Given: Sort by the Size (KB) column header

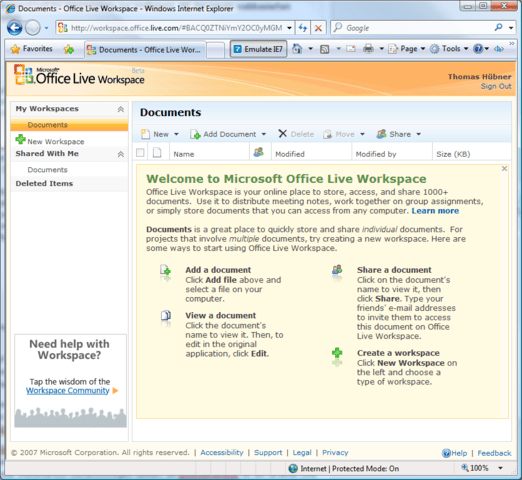Looking at the screenshot, I should (453, 154).
